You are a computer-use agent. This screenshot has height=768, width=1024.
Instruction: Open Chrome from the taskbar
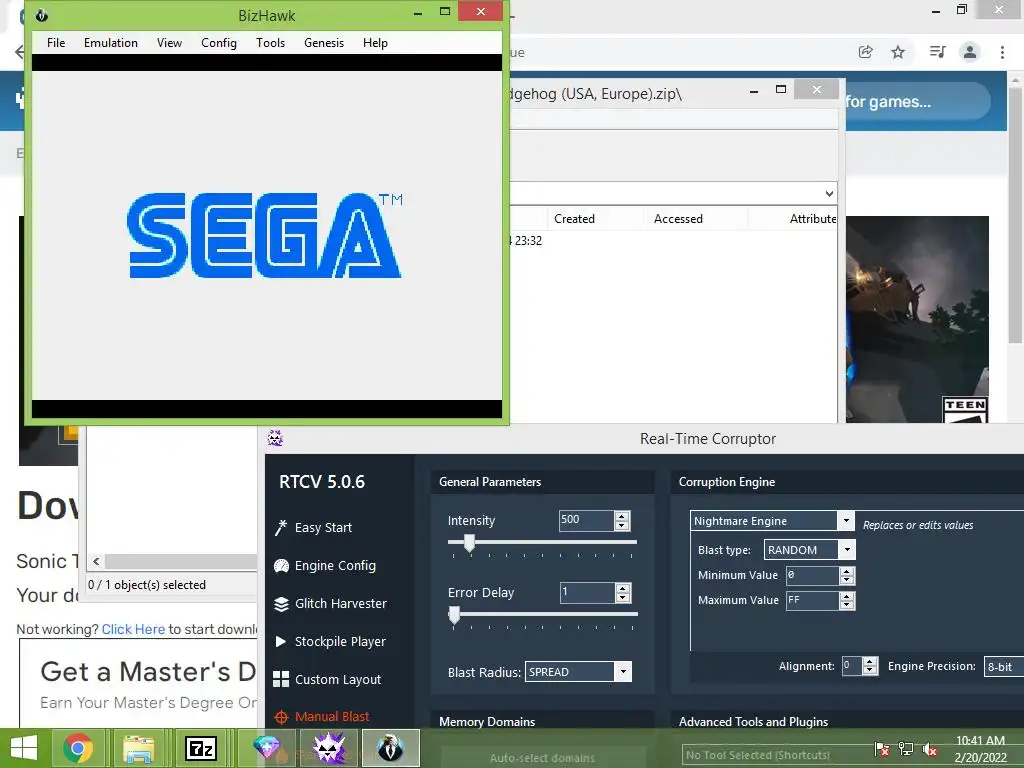78,748
